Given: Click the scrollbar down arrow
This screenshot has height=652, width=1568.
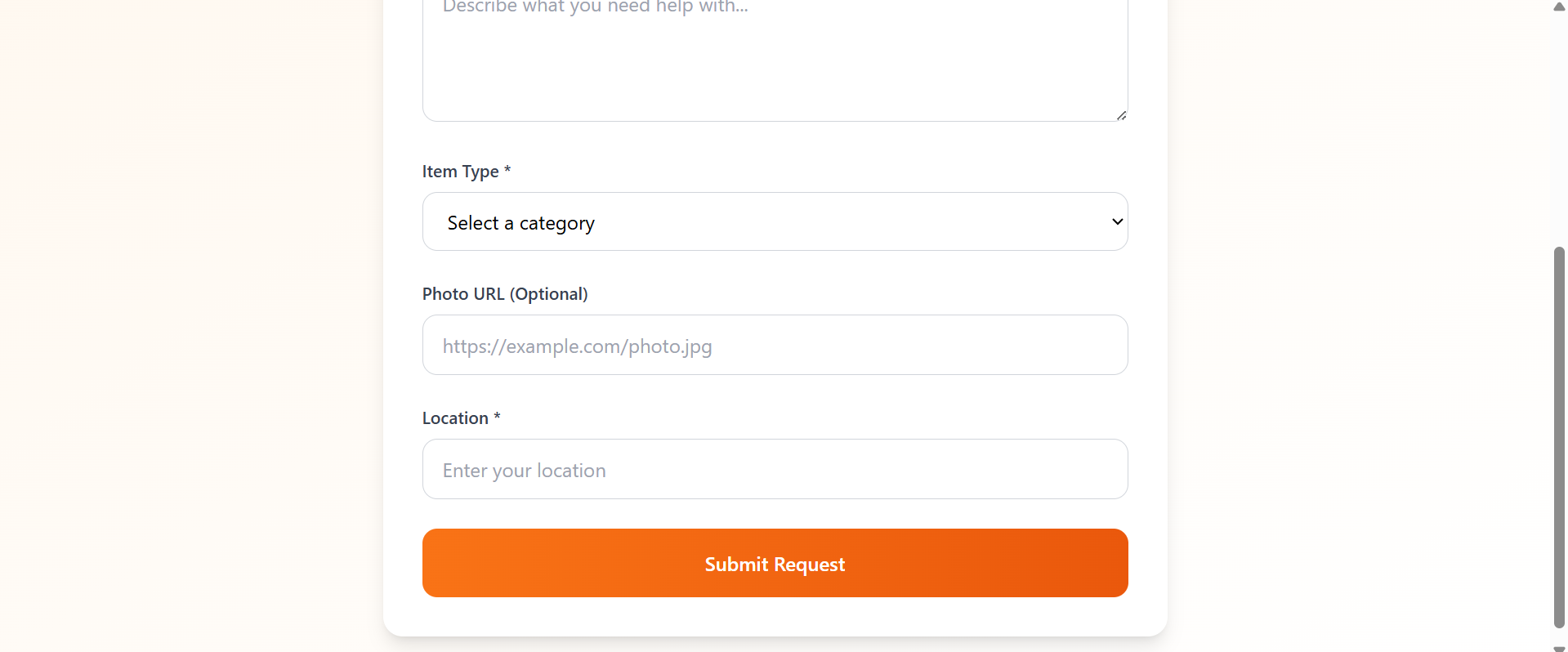Looking at the screenshot, I should click(x=1559, y=648).
